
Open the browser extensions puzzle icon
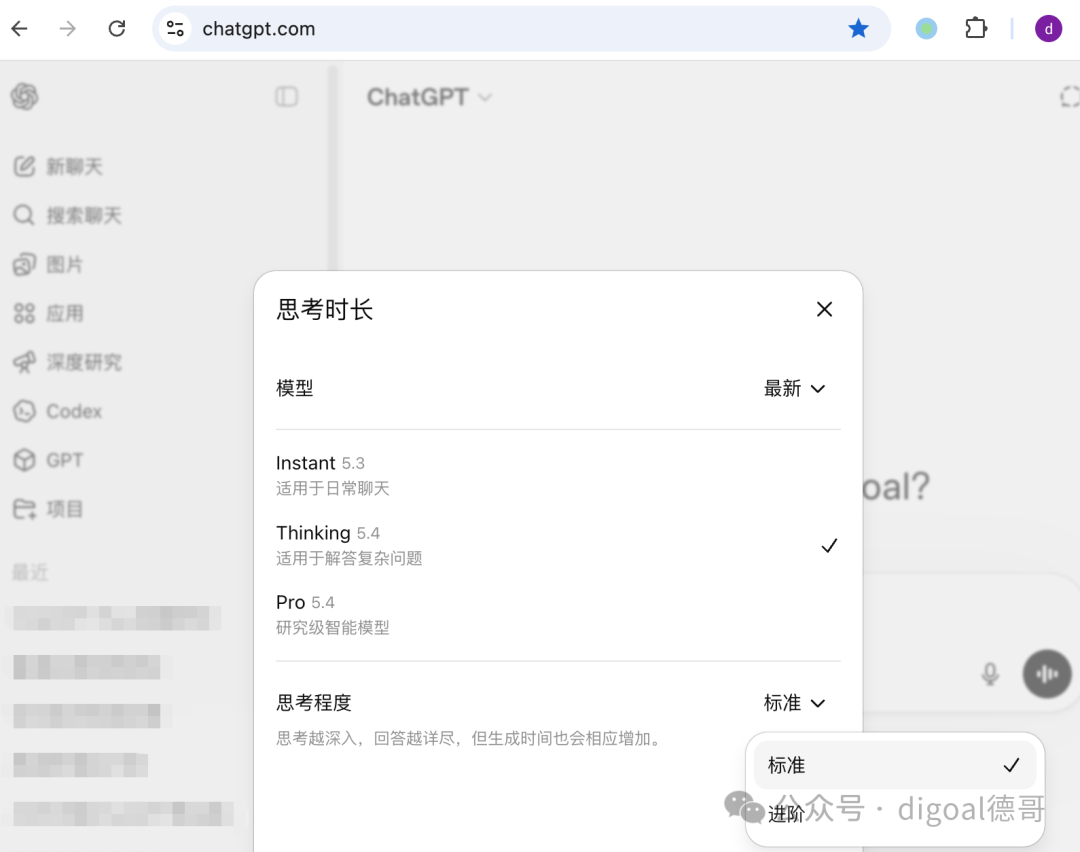point(975,29)
